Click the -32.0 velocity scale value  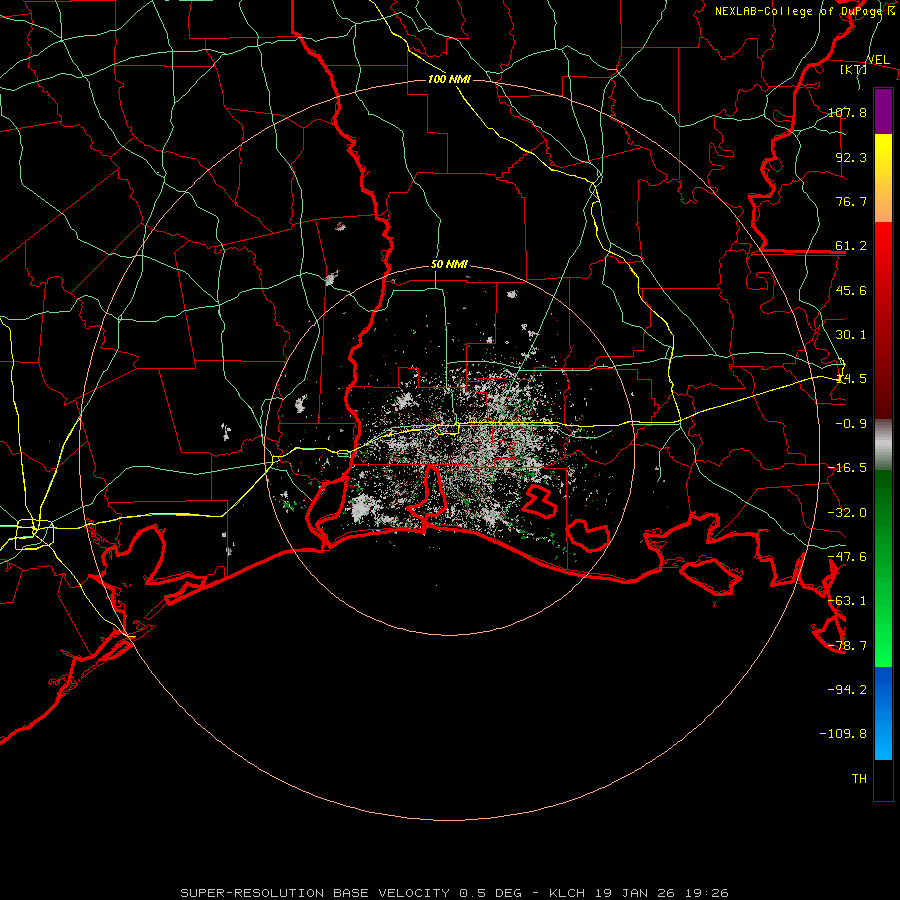point(847,513)
